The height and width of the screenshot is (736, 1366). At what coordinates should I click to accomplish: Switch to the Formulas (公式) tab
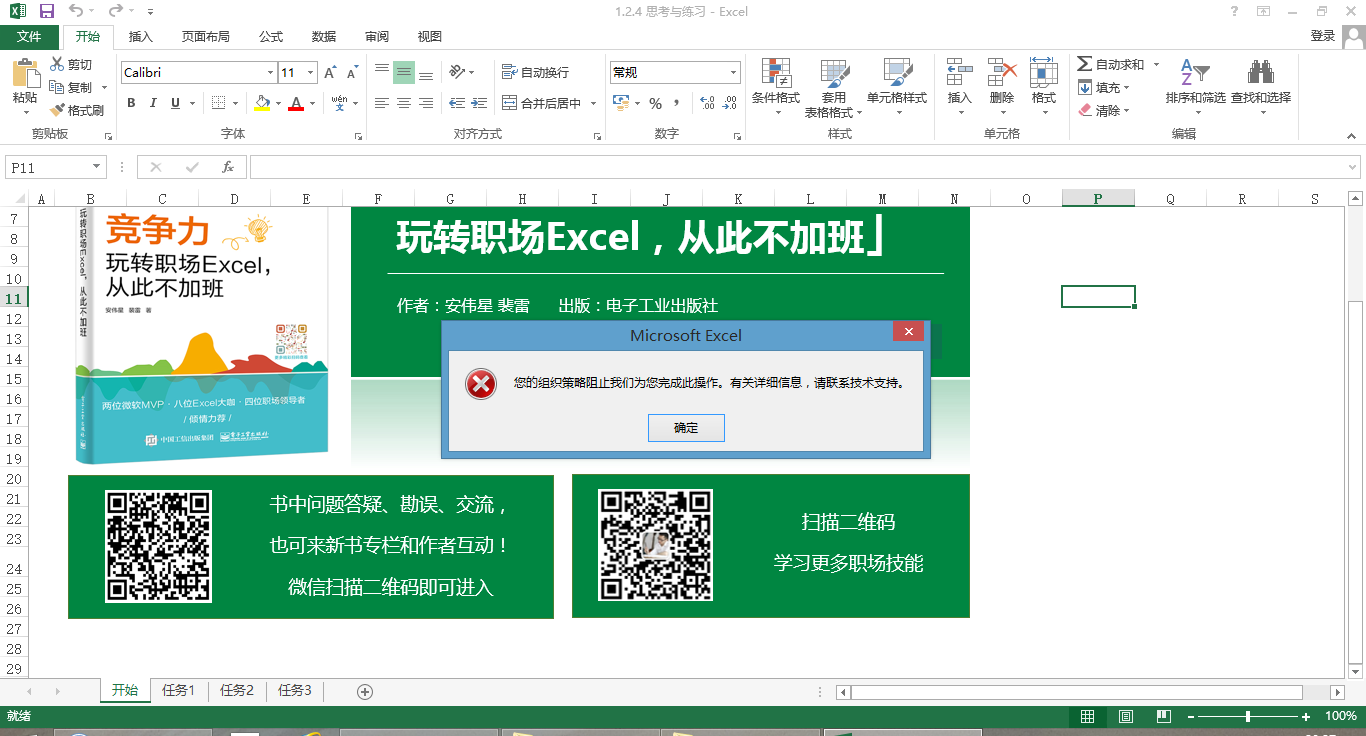[271, 37]
